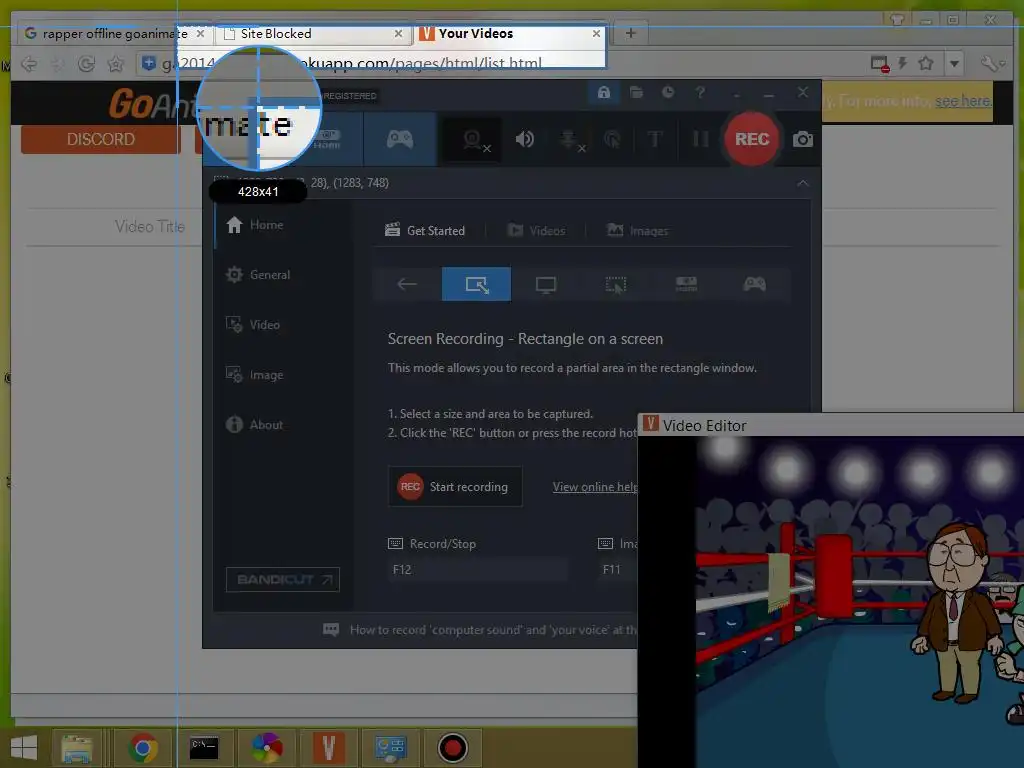Select the around mouse recording mode icon

coord(615,284)
